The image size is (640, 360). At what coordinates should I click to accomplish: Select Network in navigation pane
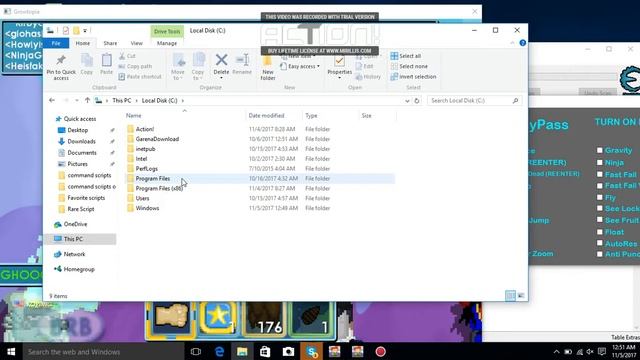point(74,254)
